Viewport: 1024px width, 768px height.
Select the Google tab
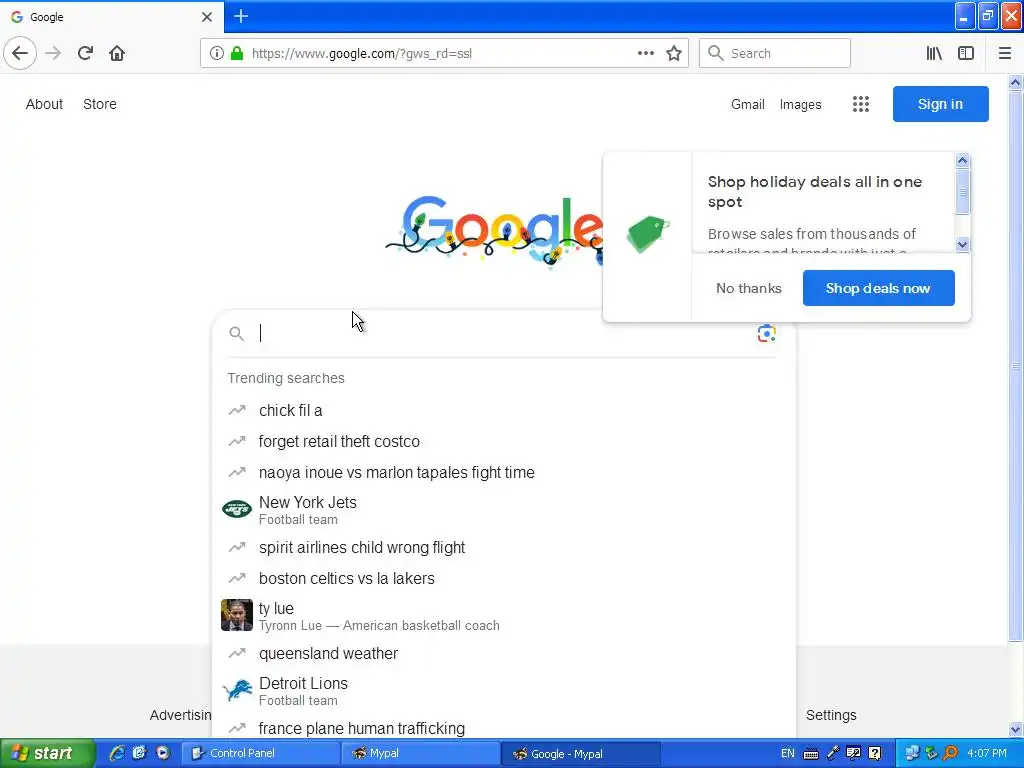[112, 17]
